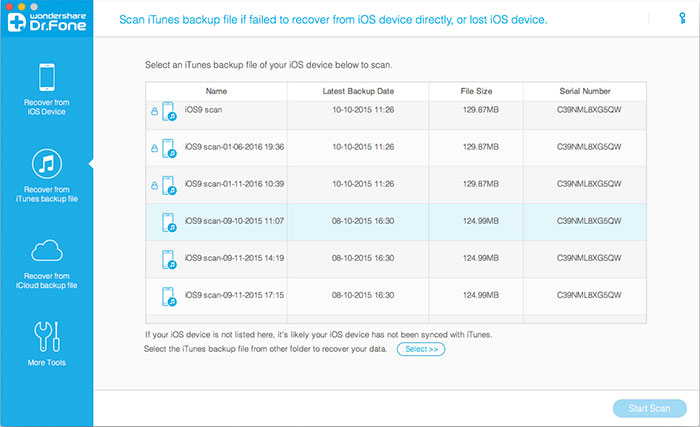The width and height of the screenshot is (700, 427).
Task: Click device icon for iOS9 scan-09-10-2015 11:07
Action: tap(169, 222)
